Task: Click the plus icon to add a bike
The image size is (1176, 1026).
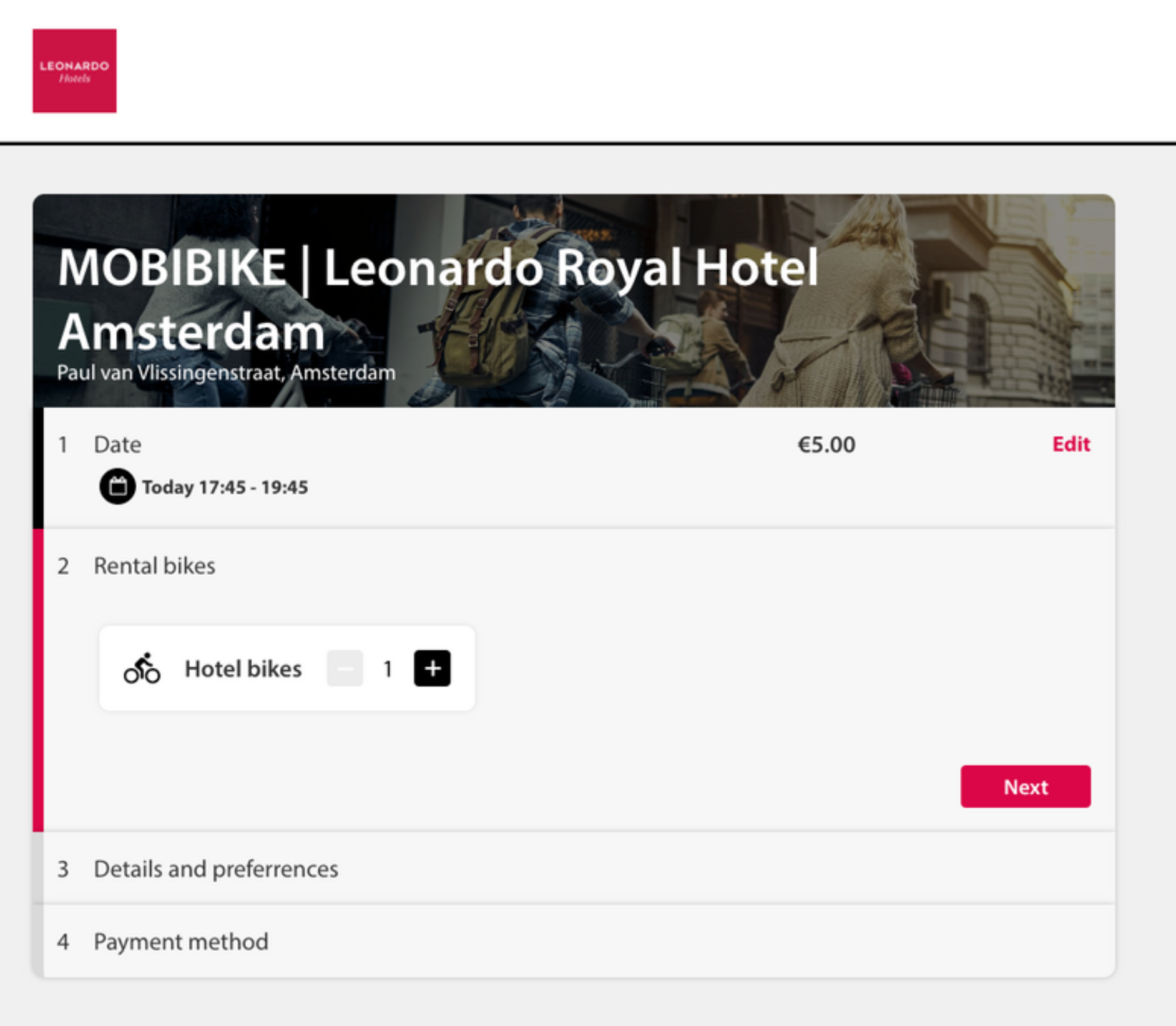Action: [x=431, y=668]
